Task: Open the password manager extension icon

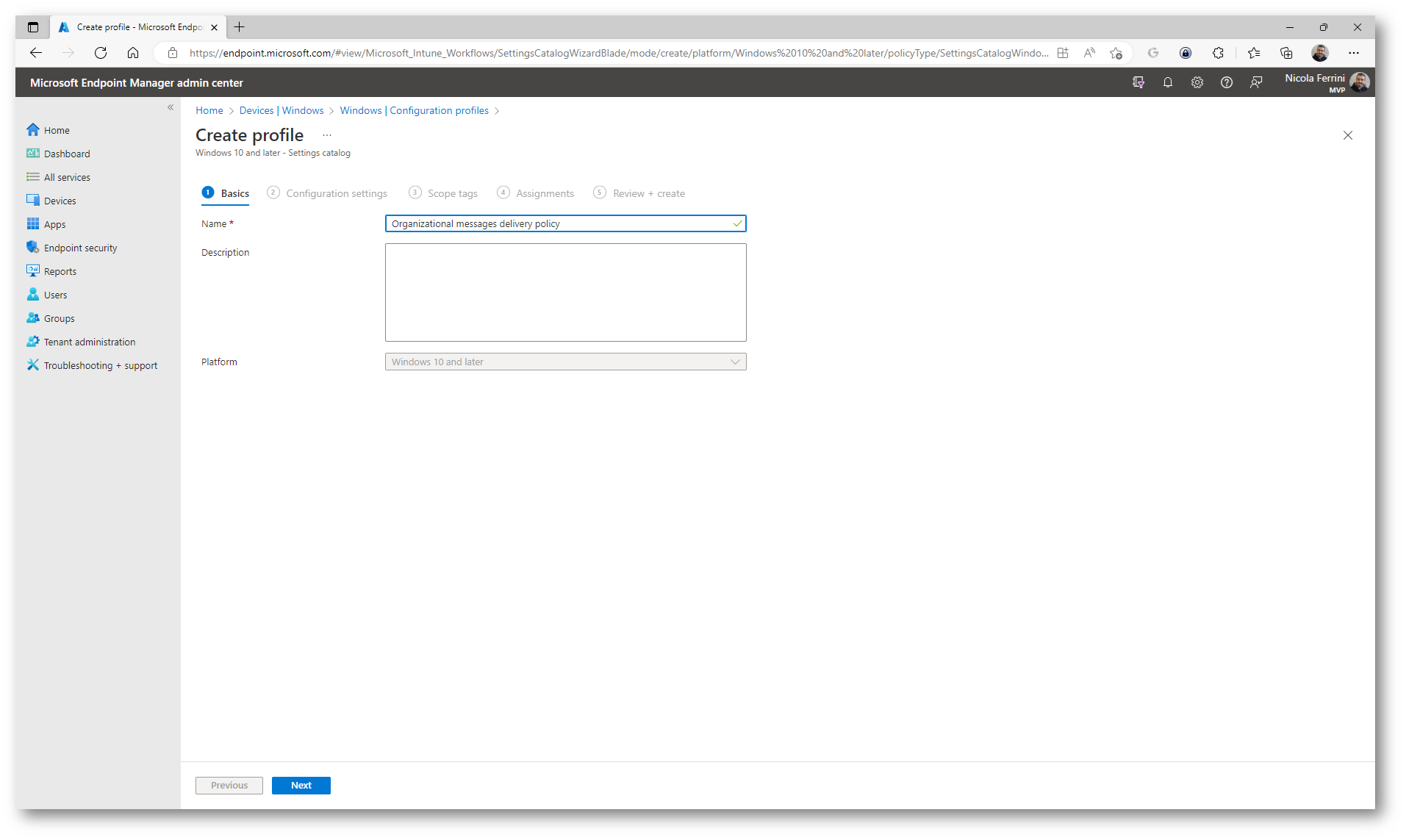Action: (x=1186, y=53)
